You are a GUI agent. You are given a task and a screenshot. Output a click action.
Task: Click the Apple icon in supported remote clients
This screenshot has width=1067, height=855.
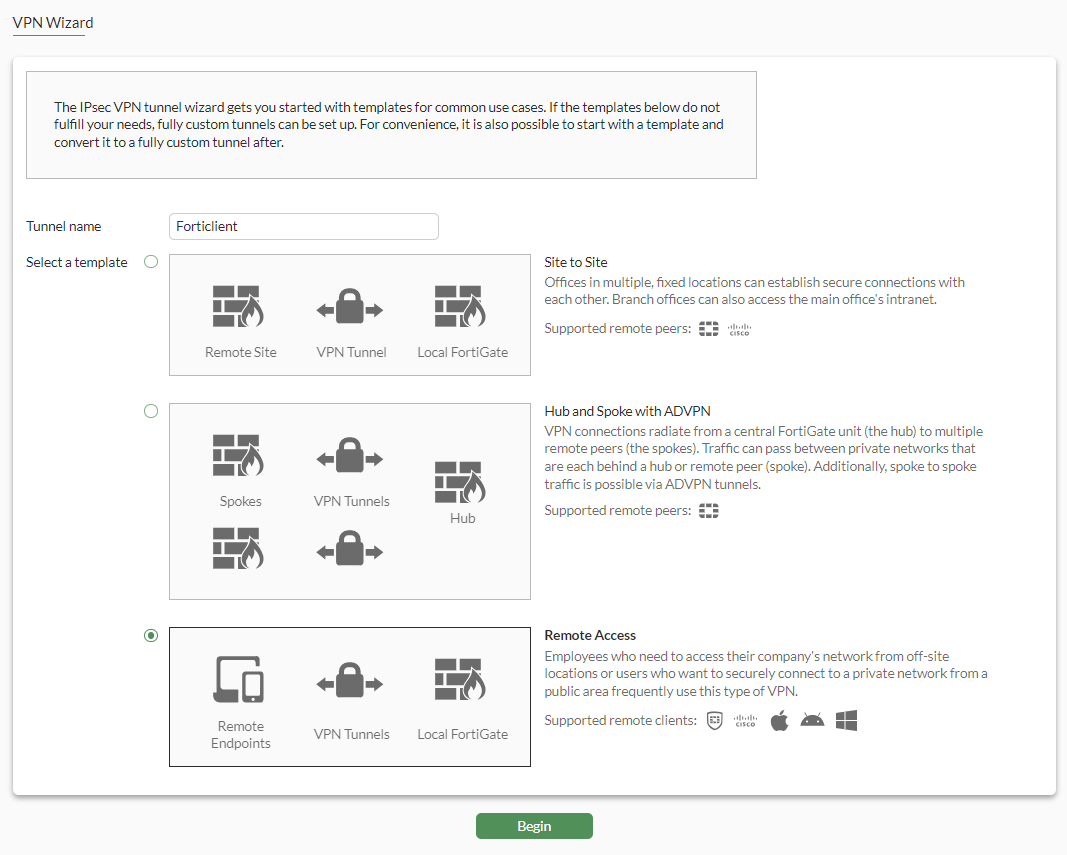pos(779,719)
